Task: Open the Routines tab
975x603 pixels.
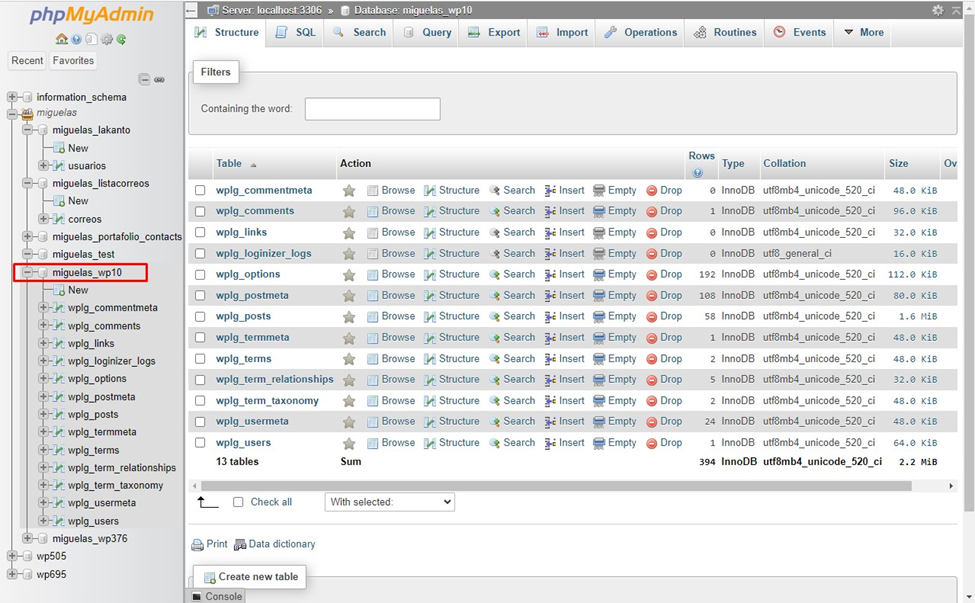Action: pyautogui.click(x=726, y=32)
